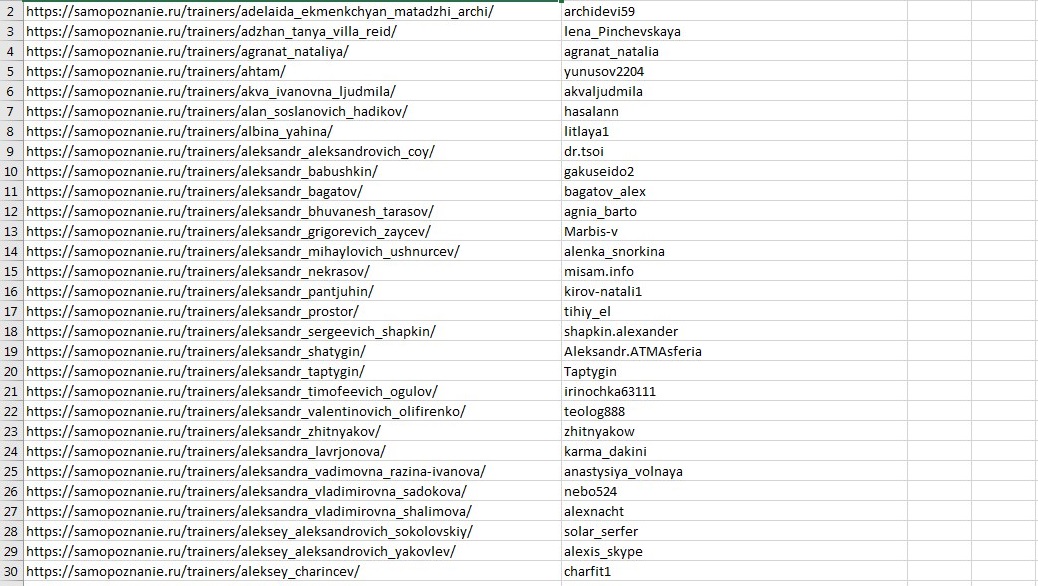
Task: Select the agnia_barto cell
Action: 734,211
